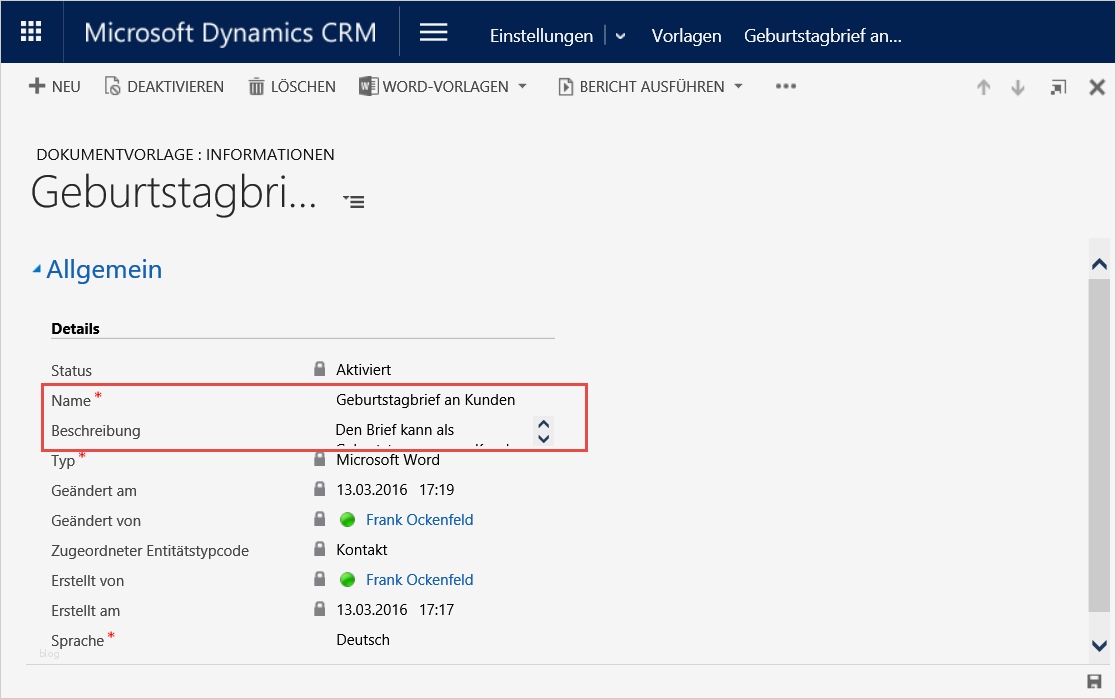Click the Frank Ockenfeld link under Erstellt von

pyautogui.click(x=419, y=580)
